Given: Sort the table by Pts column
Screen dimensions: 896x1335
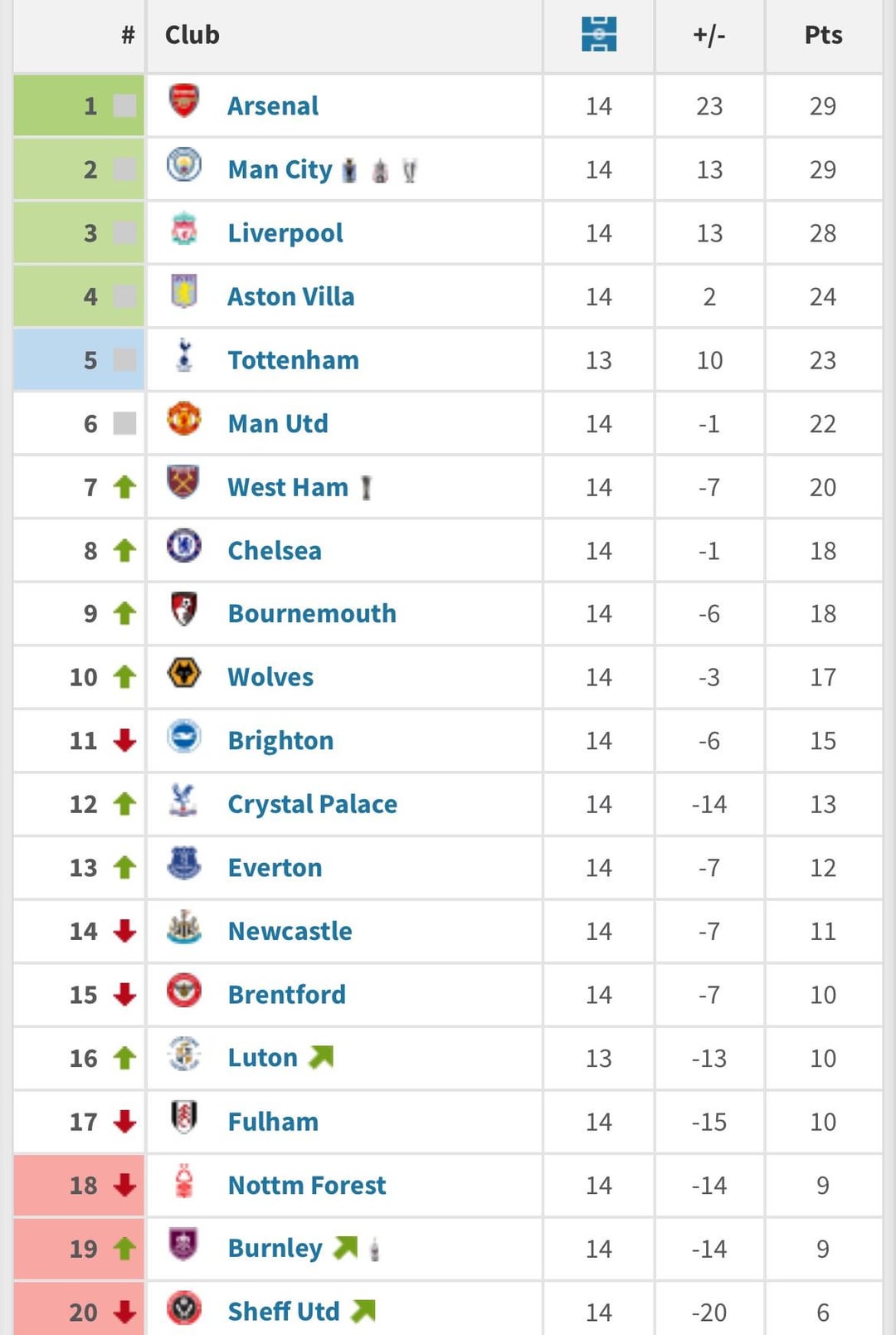Looking at the screenshot, I should (823, 35).
